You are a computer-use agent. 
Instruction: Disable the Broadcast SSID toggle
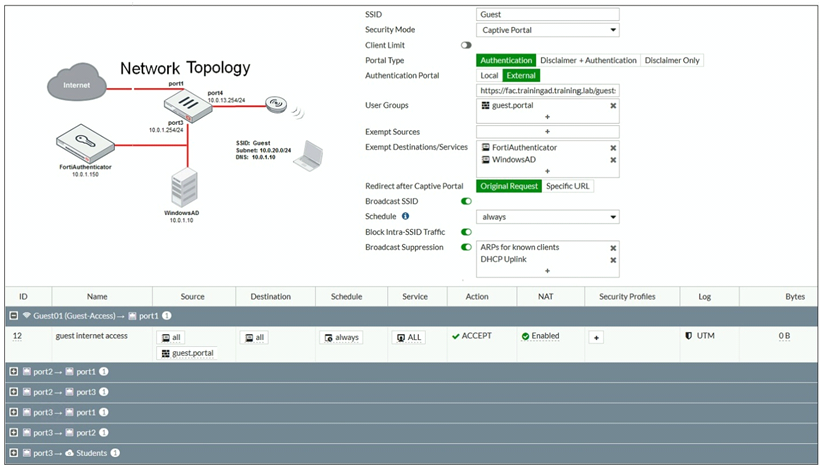click(466, 202)
